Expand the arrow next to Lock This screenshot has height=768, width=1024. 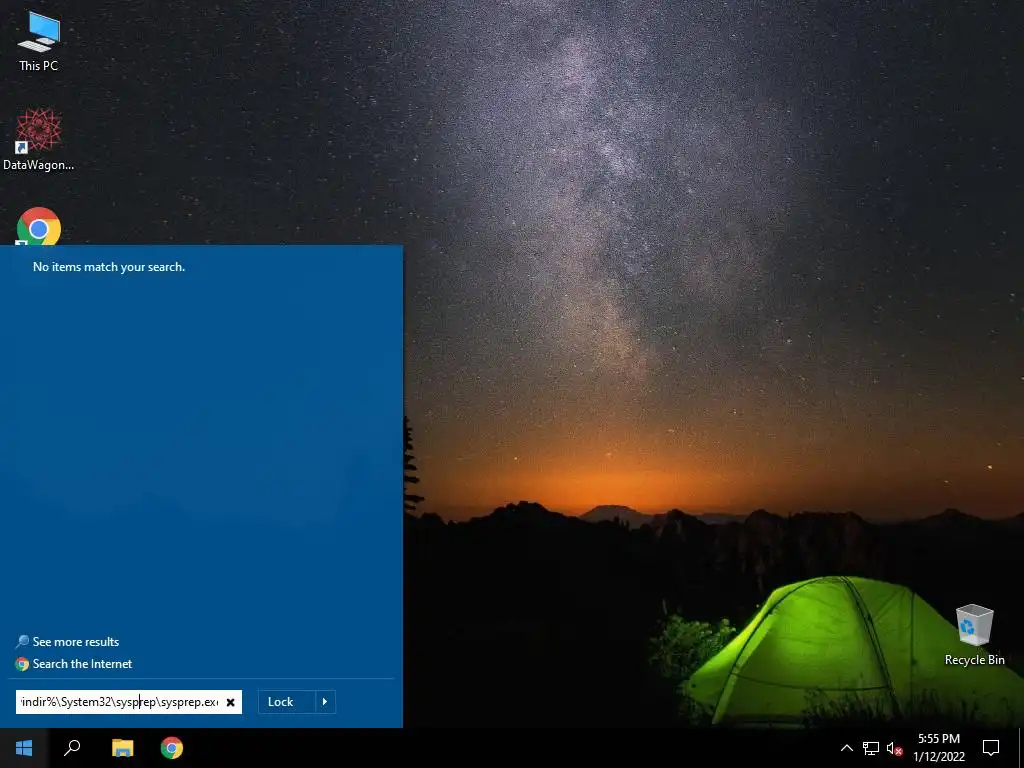325,702
